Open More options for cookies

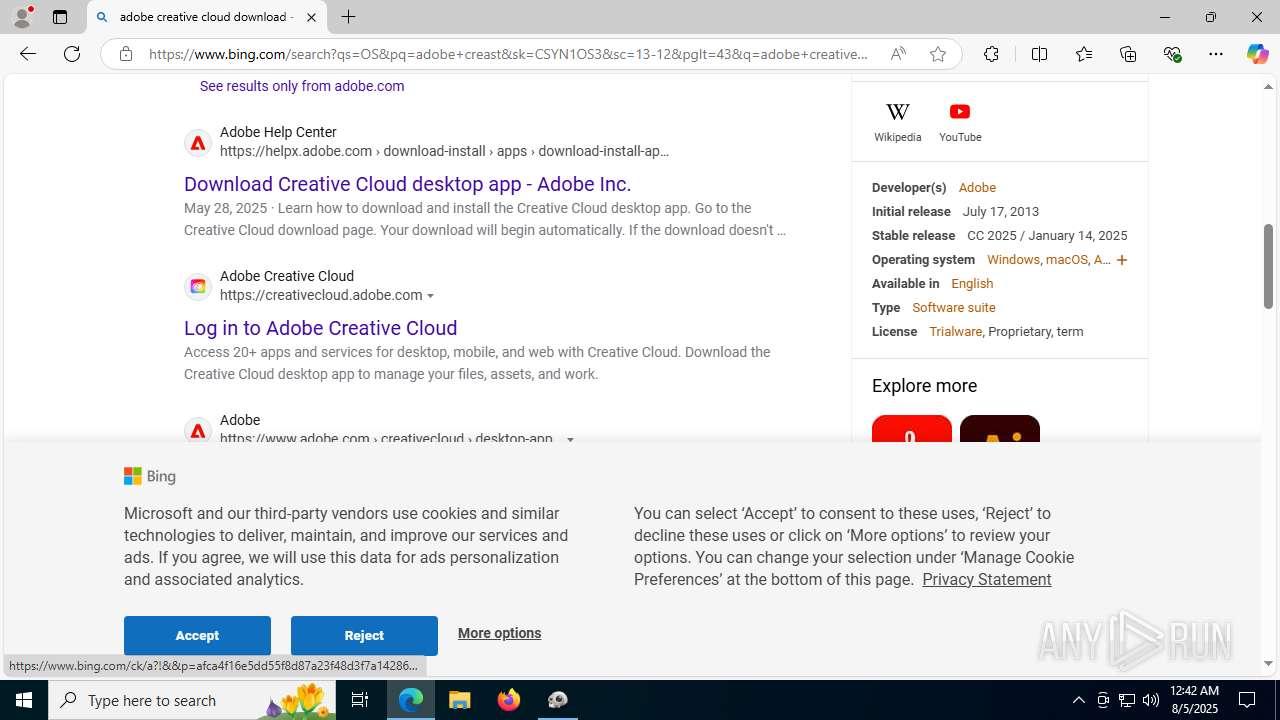point(499,633)
